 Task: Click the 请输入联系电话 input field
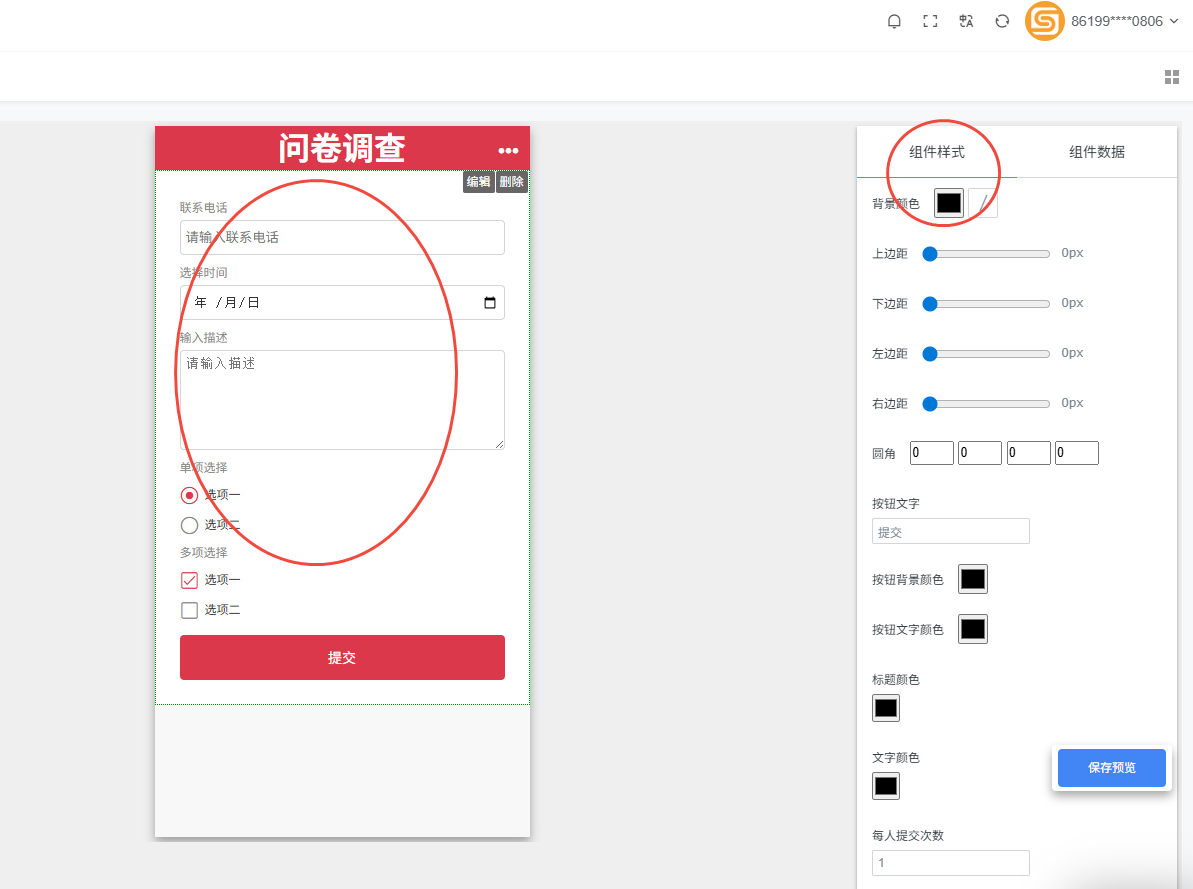tap(342, 238)
